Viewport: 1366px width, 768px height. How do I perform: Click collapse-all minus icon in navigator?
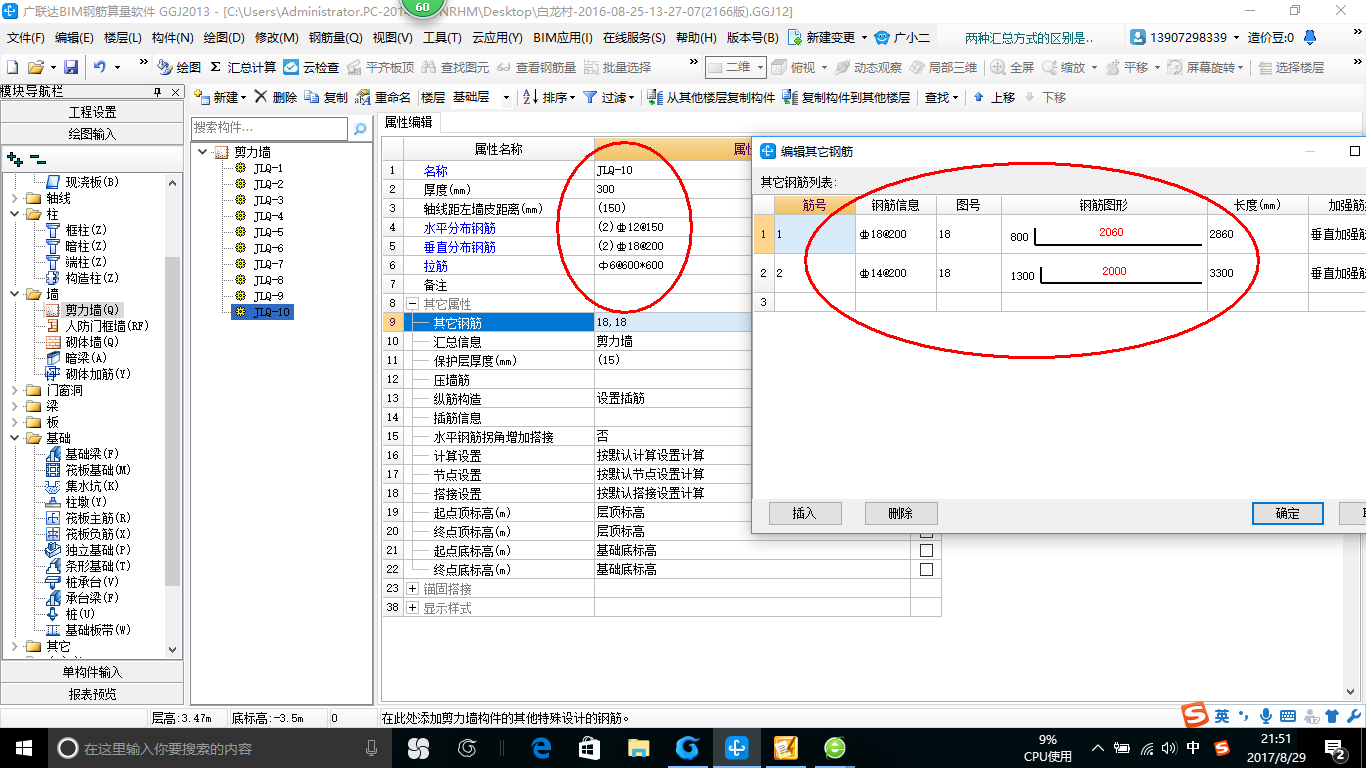pyautogui.click(x=38, y=159)
